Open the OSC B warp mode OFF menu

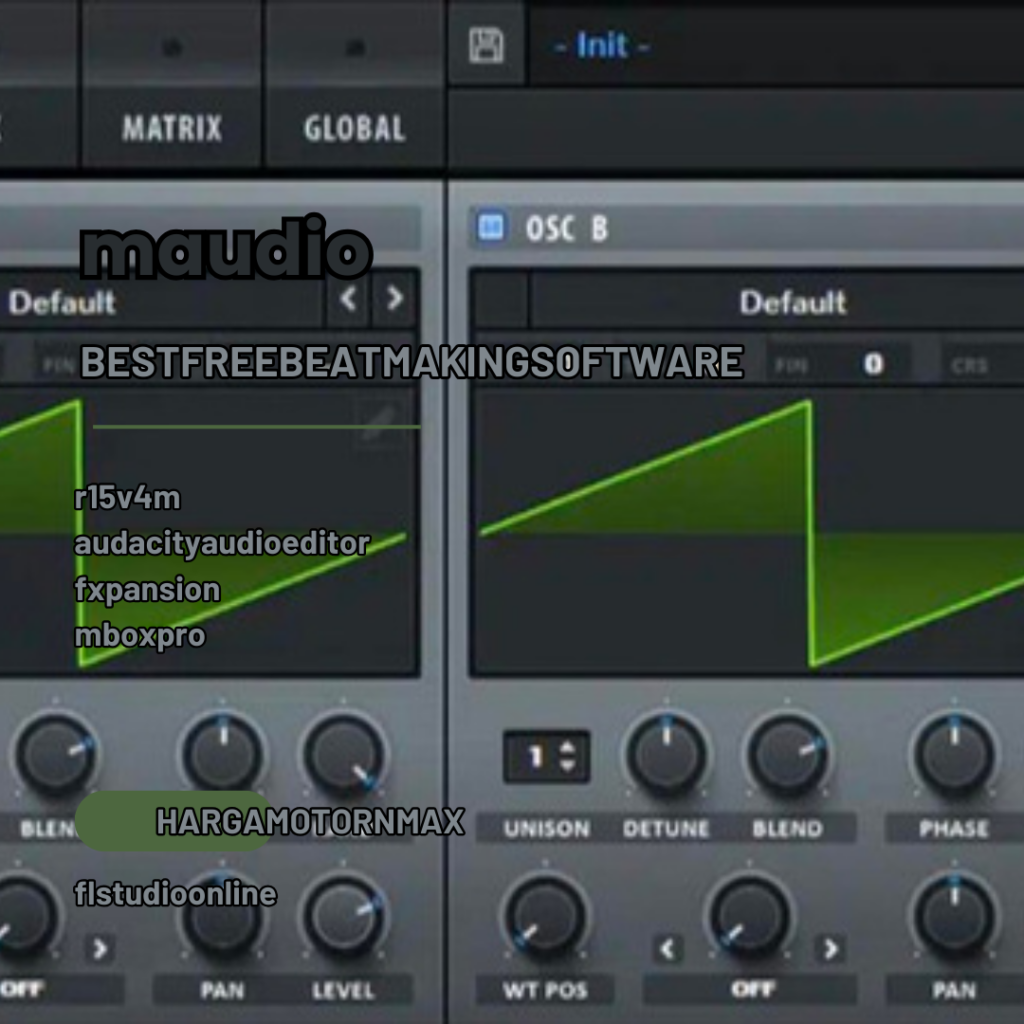750,990
